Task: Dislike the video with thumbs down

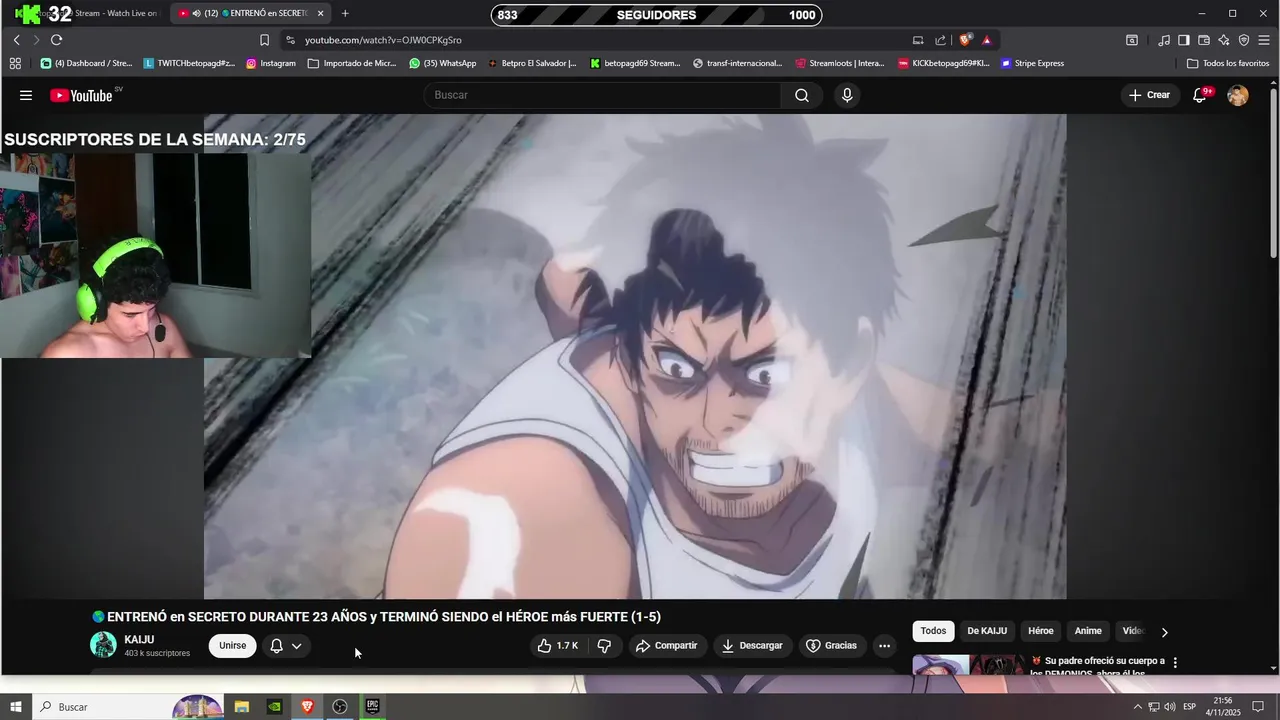Action: (x=604, y=646)
